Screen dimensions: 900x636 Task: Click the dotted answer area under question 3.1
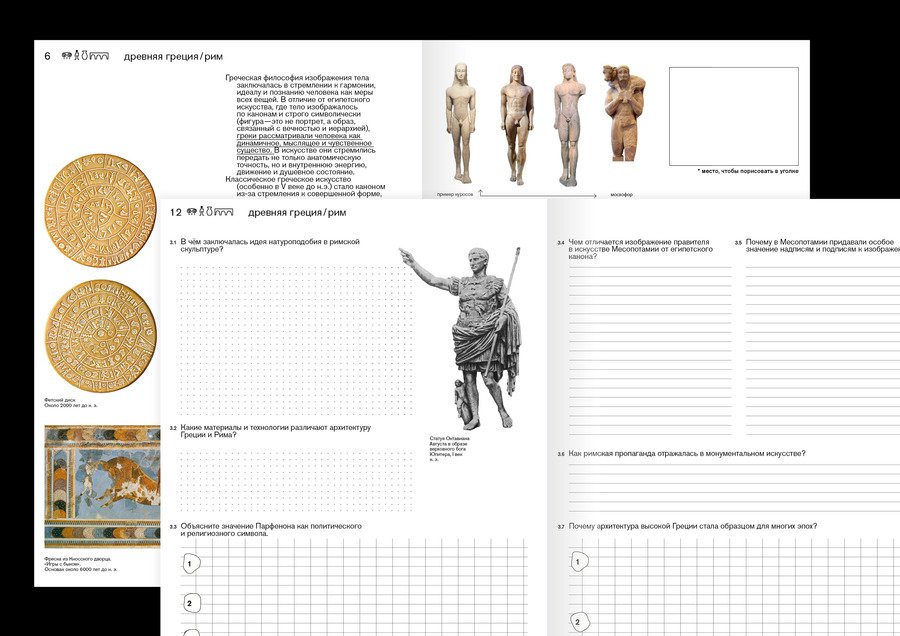[x=296, y=341]
